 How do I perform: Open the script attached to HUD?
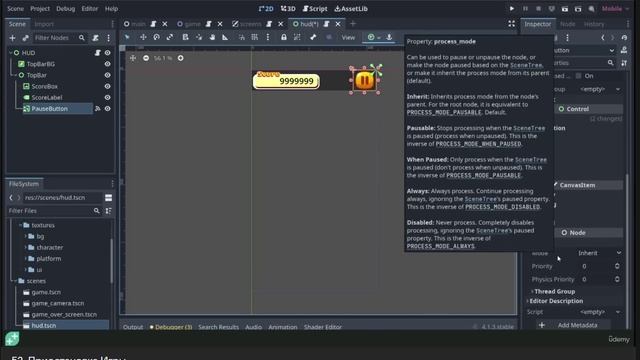point(98,53)
